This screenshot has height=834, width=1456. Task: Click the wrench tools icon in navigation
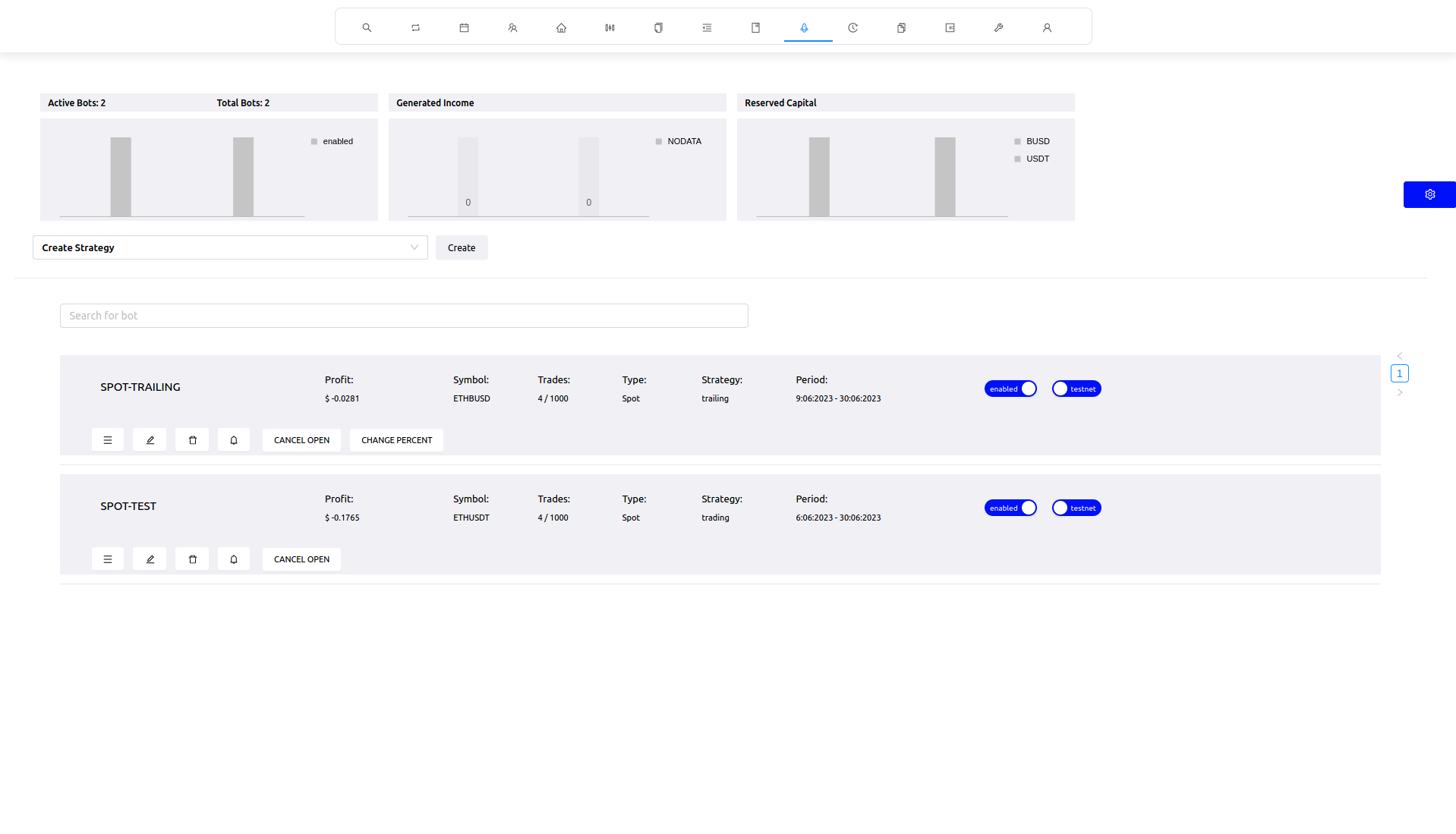click(x=998, y=27)
